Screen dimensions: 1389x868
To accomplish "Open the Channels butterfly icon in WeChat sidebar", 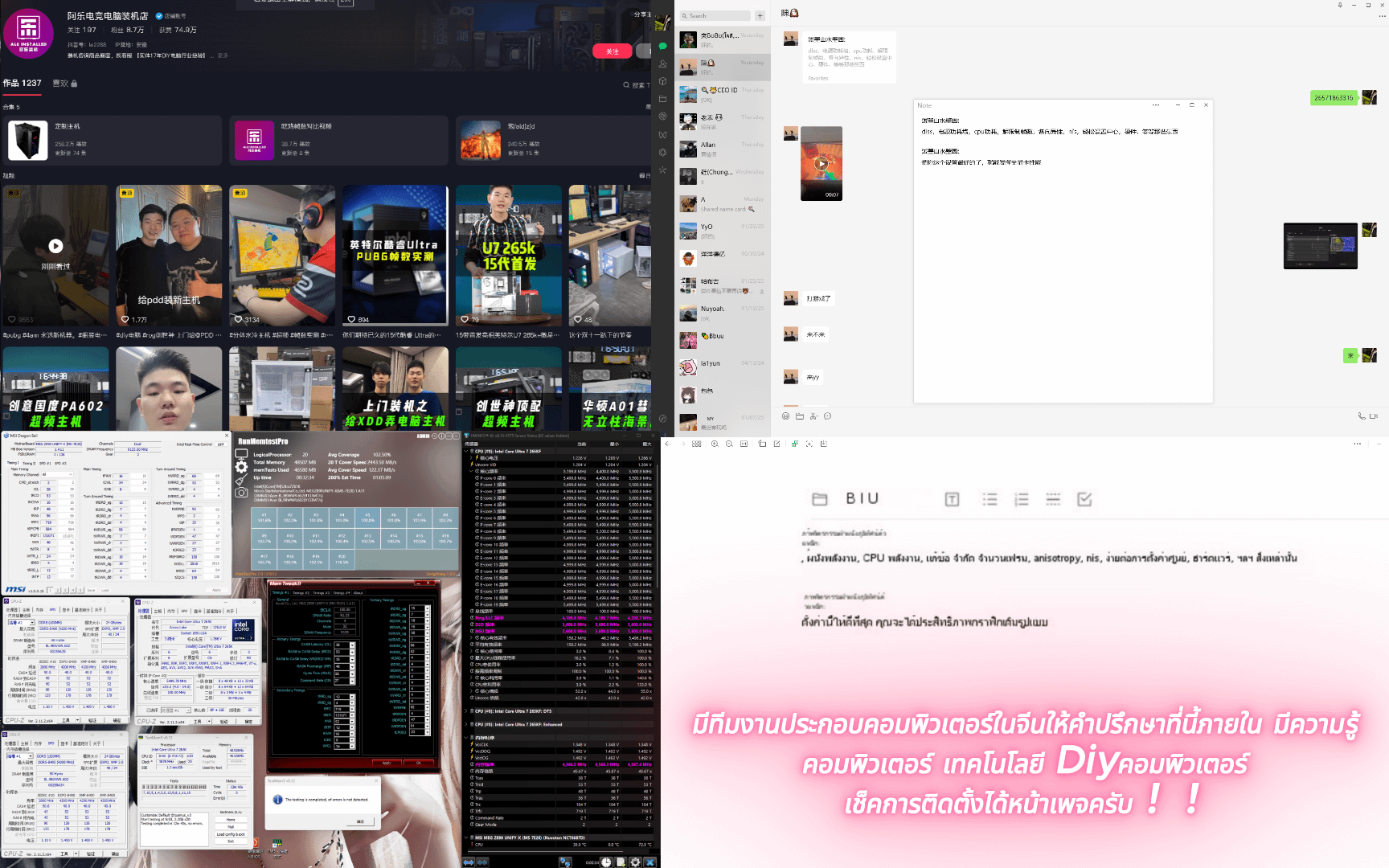I will click(662, 134).
